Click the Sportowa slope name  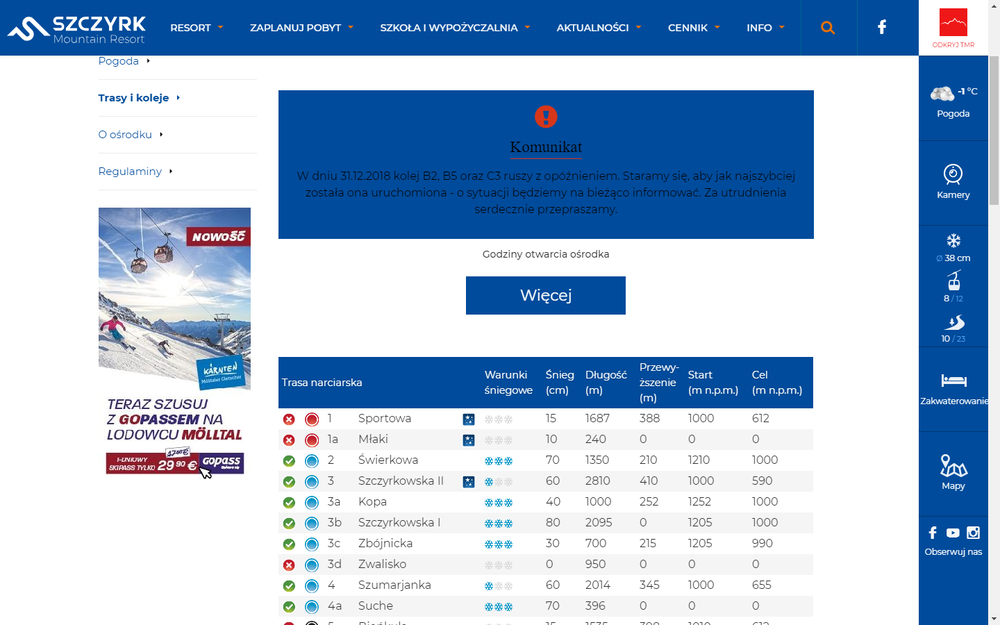(x=385, y=418)
